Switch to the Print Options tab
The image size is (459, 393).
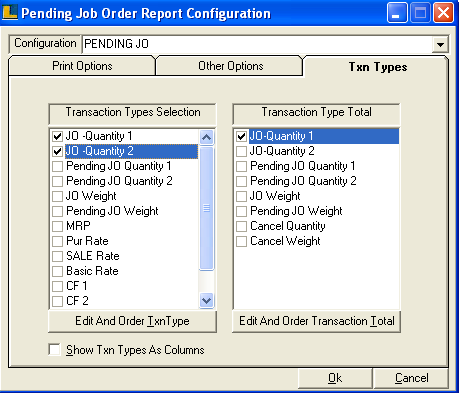point(82,66)
